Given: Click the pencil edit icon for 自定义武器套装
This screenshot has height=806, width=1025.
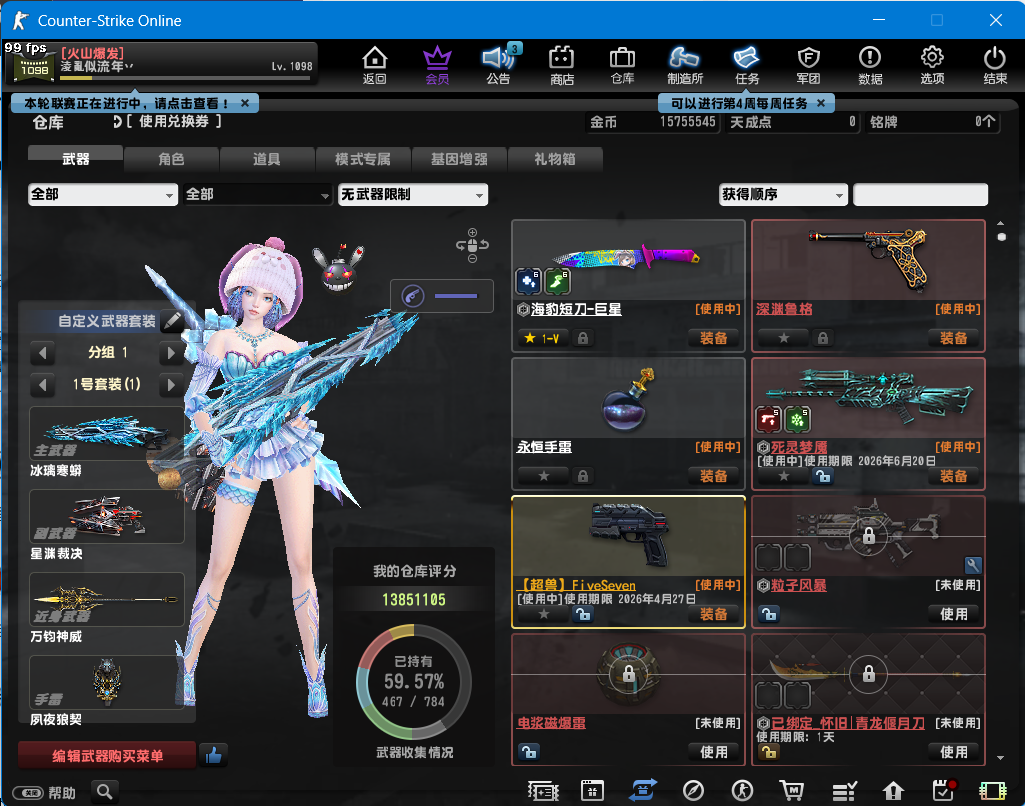Looking at the screenshot, I should [173, 320].
